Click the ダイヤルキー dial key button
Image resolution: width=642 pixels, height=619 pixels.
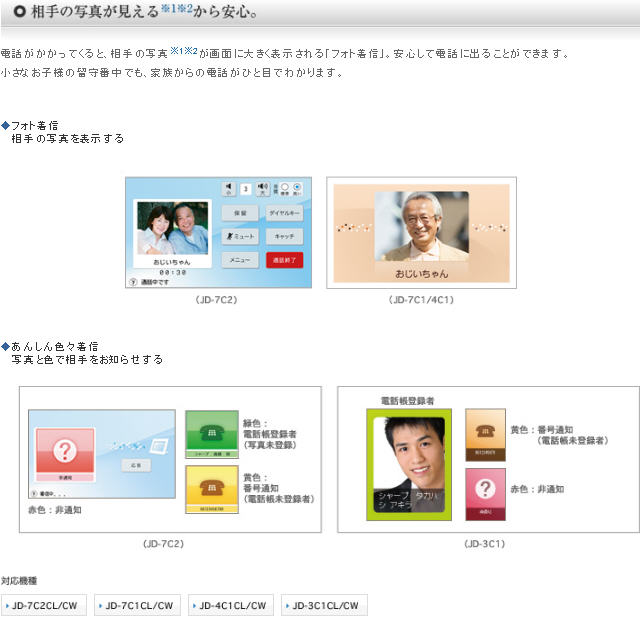(285, 213)
